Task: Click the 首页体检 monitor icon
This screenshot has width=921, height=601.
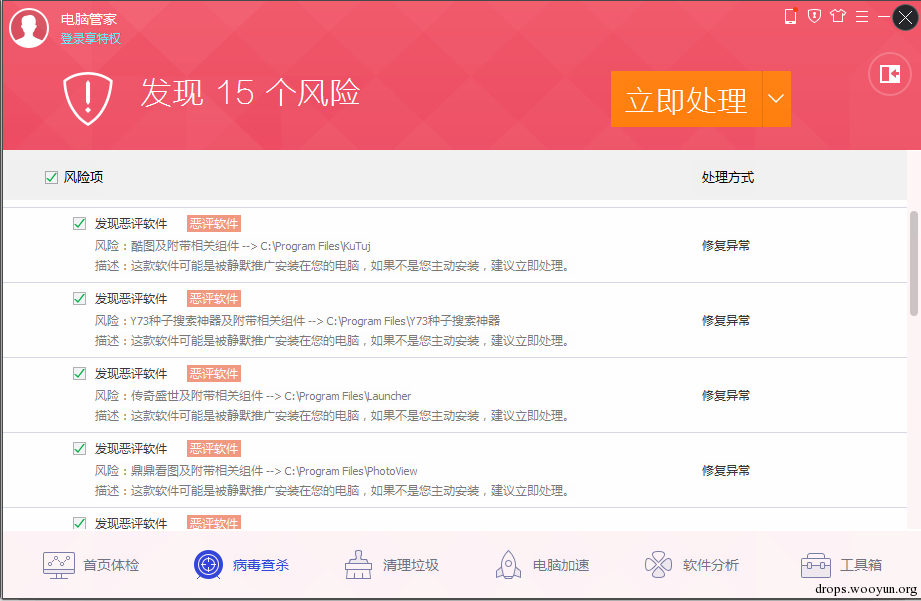Action: [x=59, y=565]
